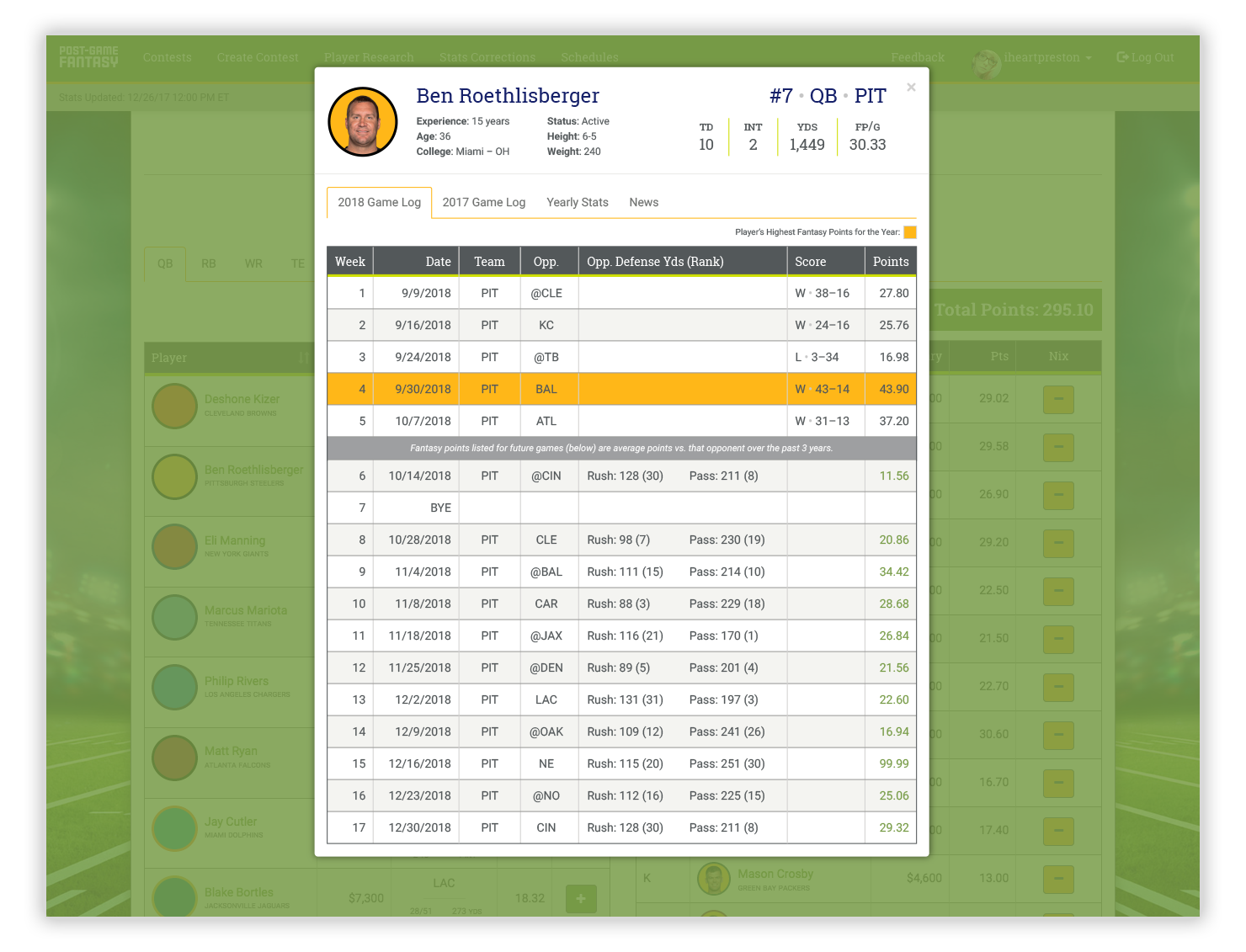Select the highlighted week 4 BAL row
The image size is (1246, 952).
(621, 389)
